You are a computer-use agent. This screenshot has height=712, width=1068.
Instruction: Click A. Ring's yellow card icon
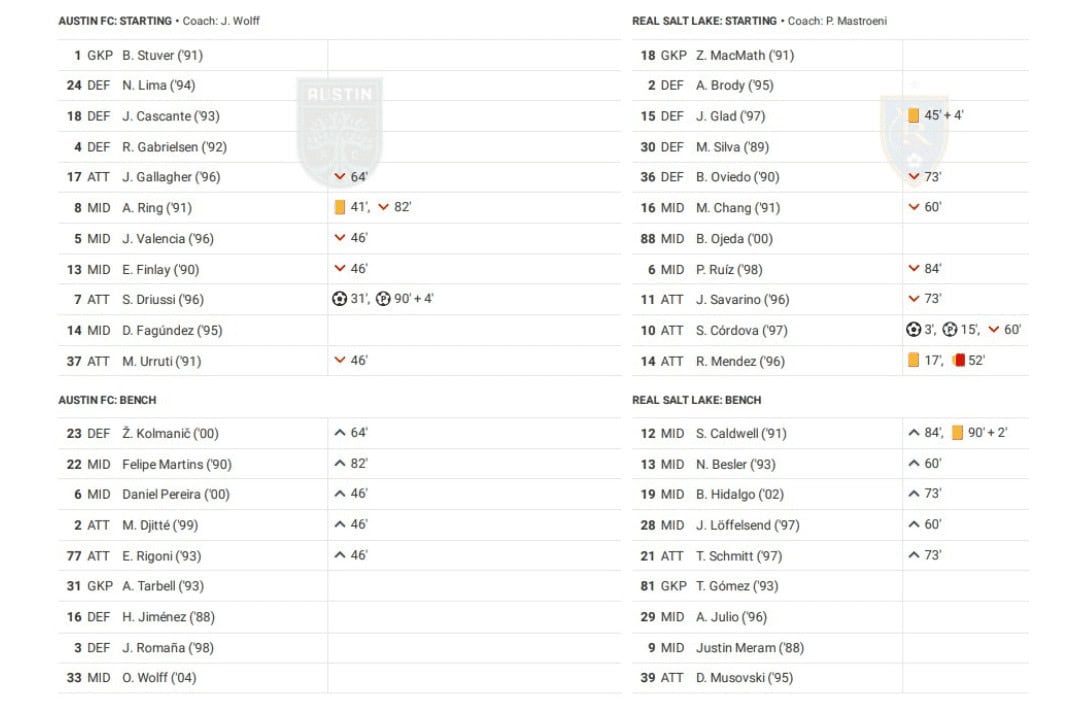click(340, 208)
